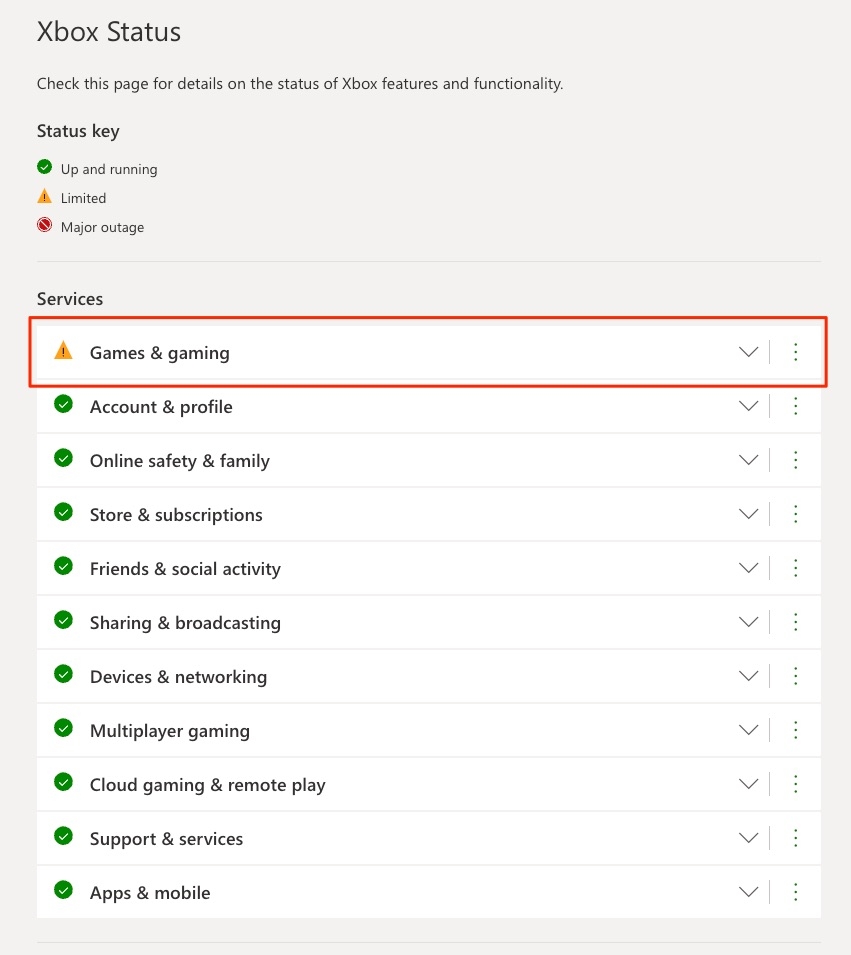Expand the Store & subscriptions chevron
The width and height of the screenshot is (851, 955).
(748, 514)
